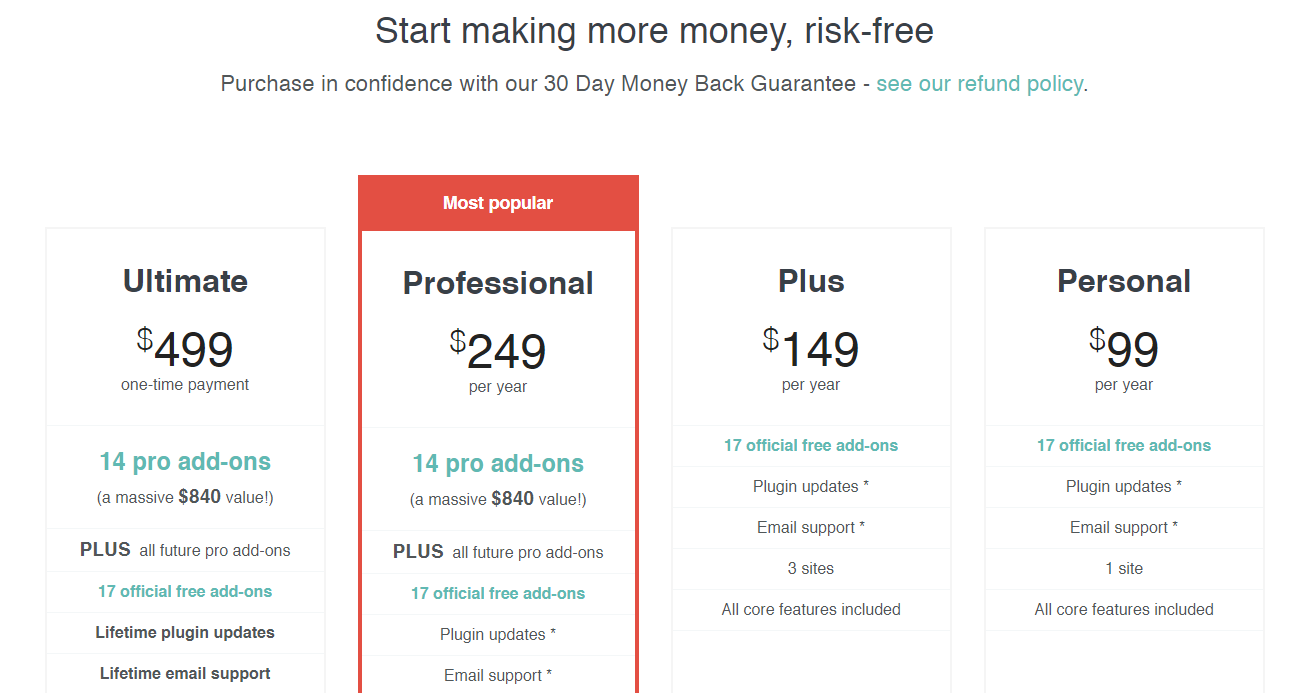1304x693 pixels.
Task: Click the Most popular banner
Action: [x=497, y=203]
